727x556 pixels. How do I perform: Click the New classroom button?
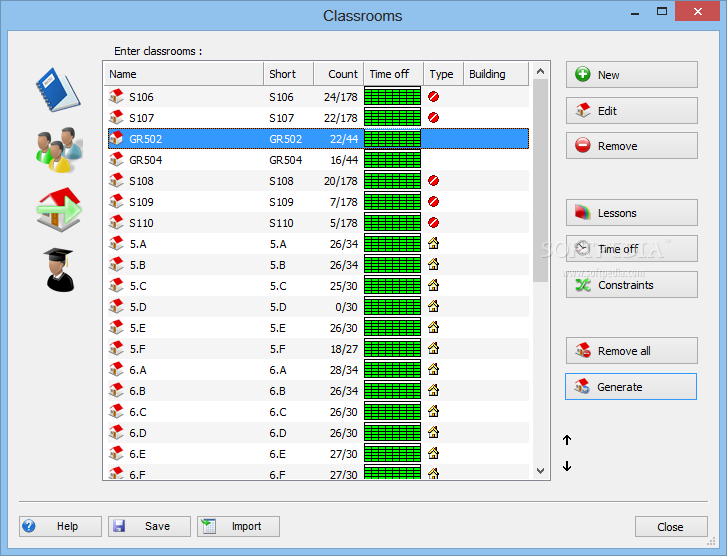(x=631, y=75)
